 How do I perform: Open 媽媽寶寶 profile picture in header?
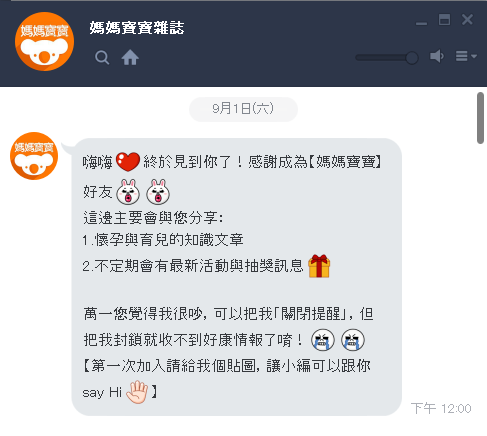(44, 42)
